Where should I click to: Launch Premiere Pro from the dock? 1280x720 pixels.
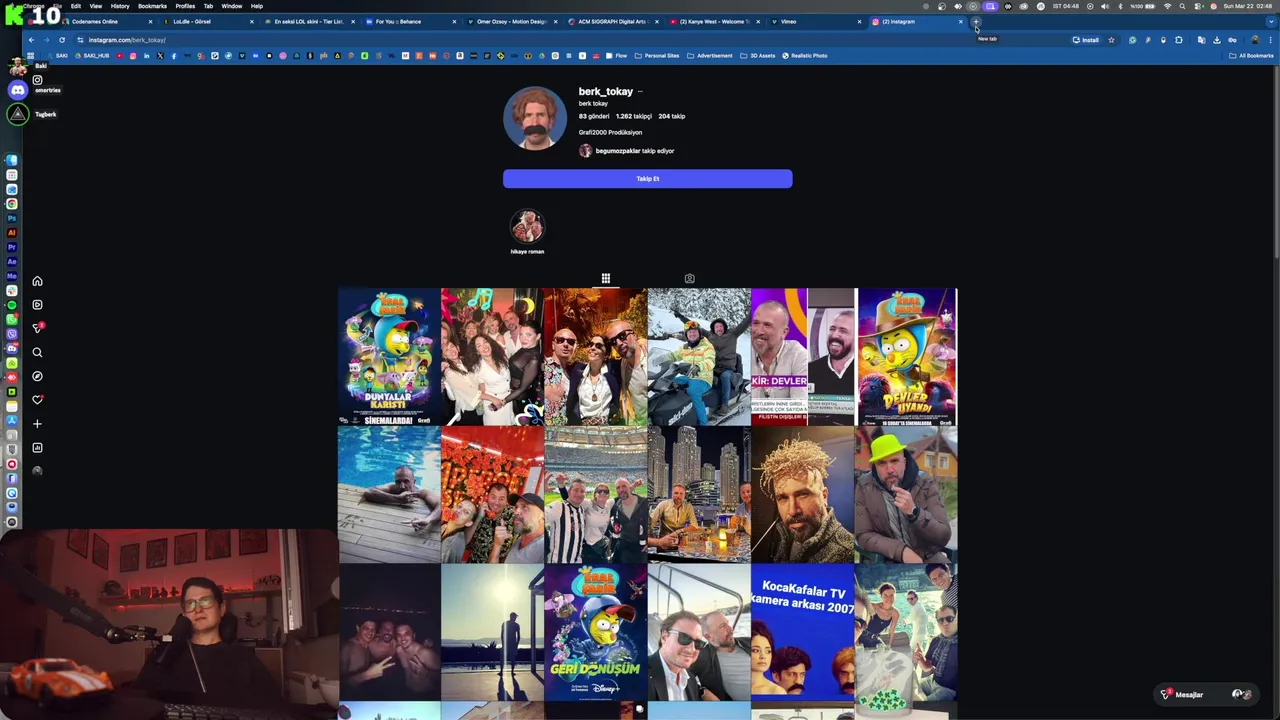pyautogui.click(x=12, y=247)
